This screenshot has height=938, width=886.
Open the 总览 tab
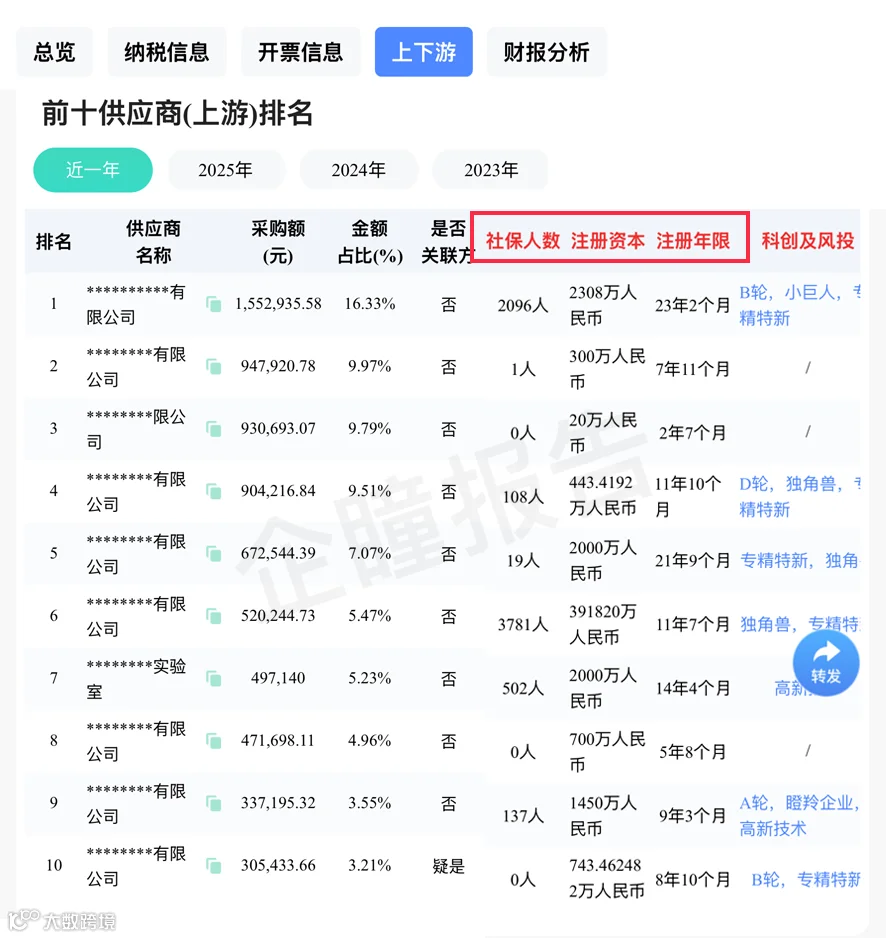point(54,52)
